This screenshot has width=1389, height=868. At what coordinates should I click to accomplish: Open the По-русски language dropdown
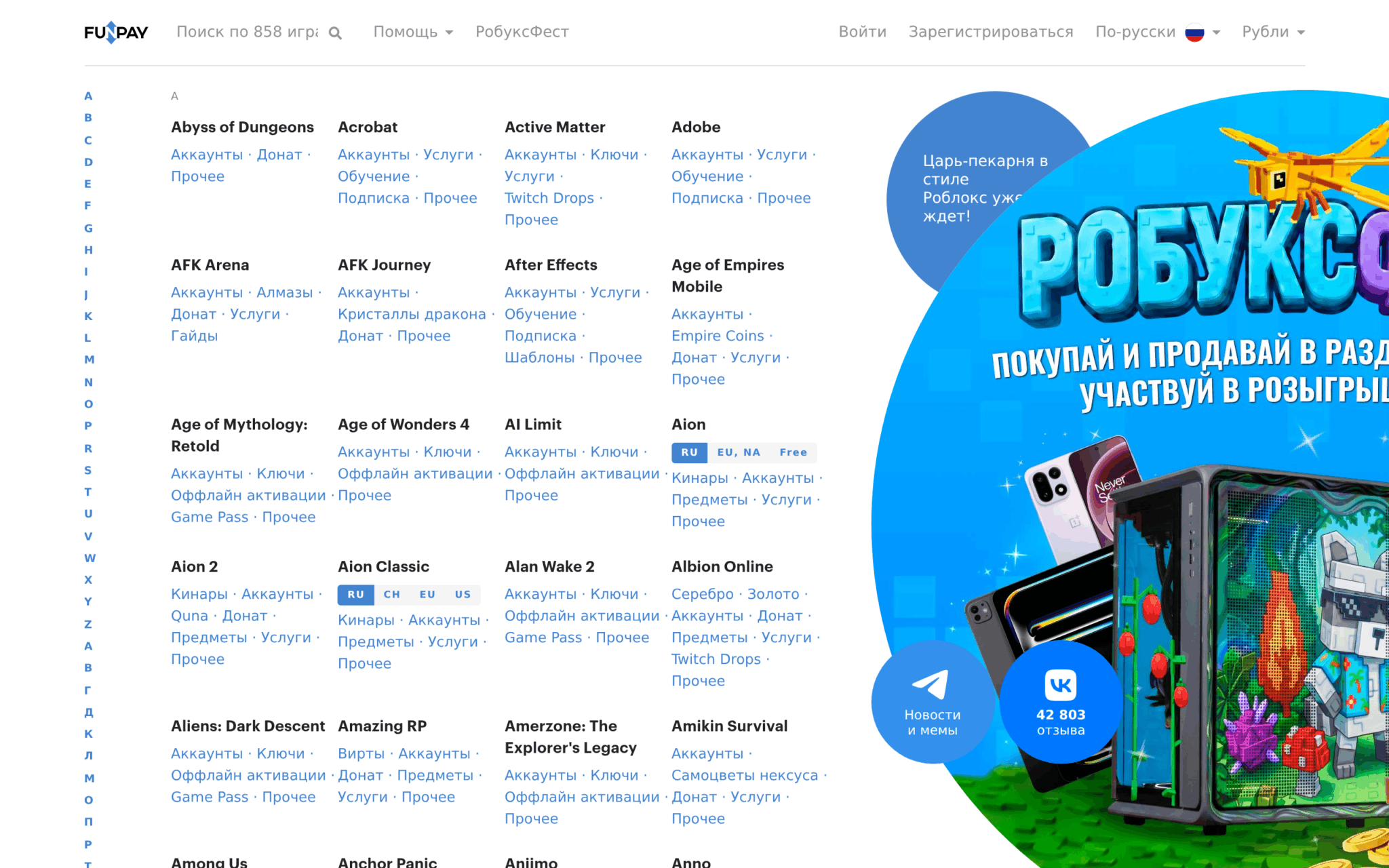[x=1158, y=32]
